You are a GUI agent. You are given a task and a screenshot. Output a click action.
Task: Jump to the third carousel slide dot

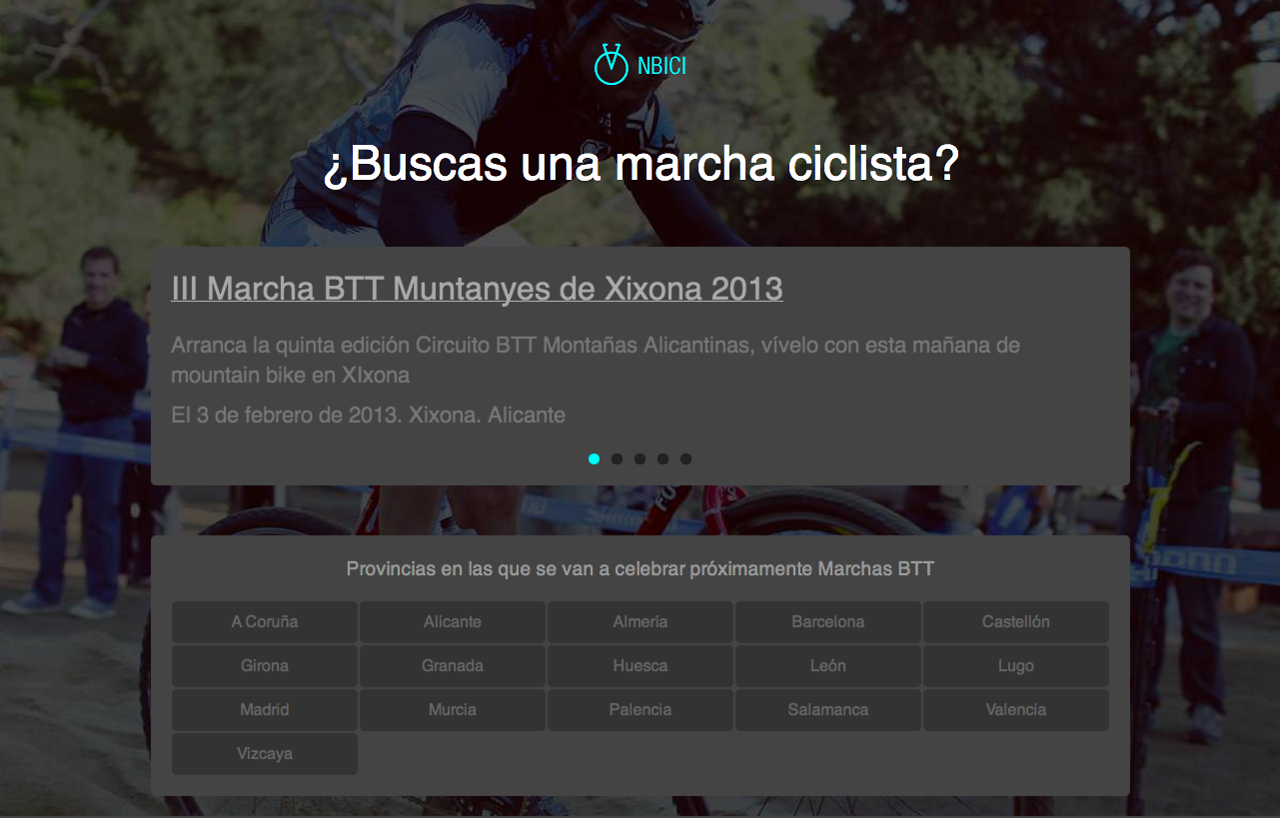coord(640,459)
